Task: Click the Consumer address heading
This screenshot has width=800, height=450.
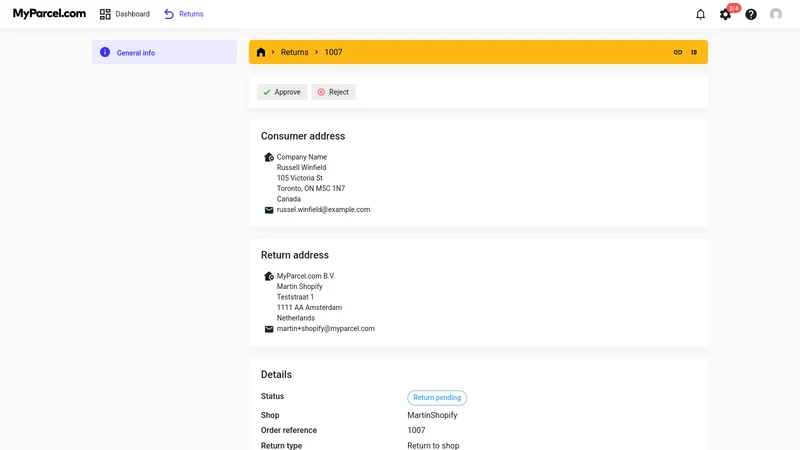Action: (303, 136)
